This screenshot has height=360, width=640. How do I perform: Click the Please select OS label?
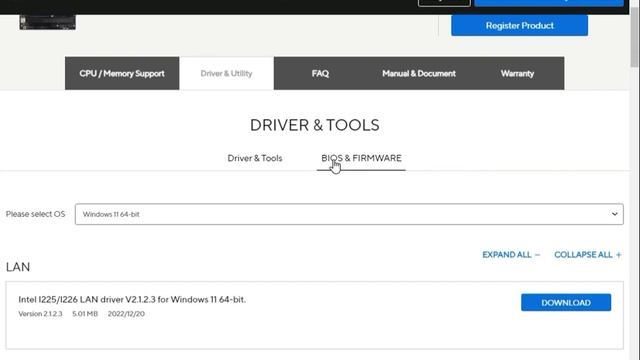[x=36, y=214]
